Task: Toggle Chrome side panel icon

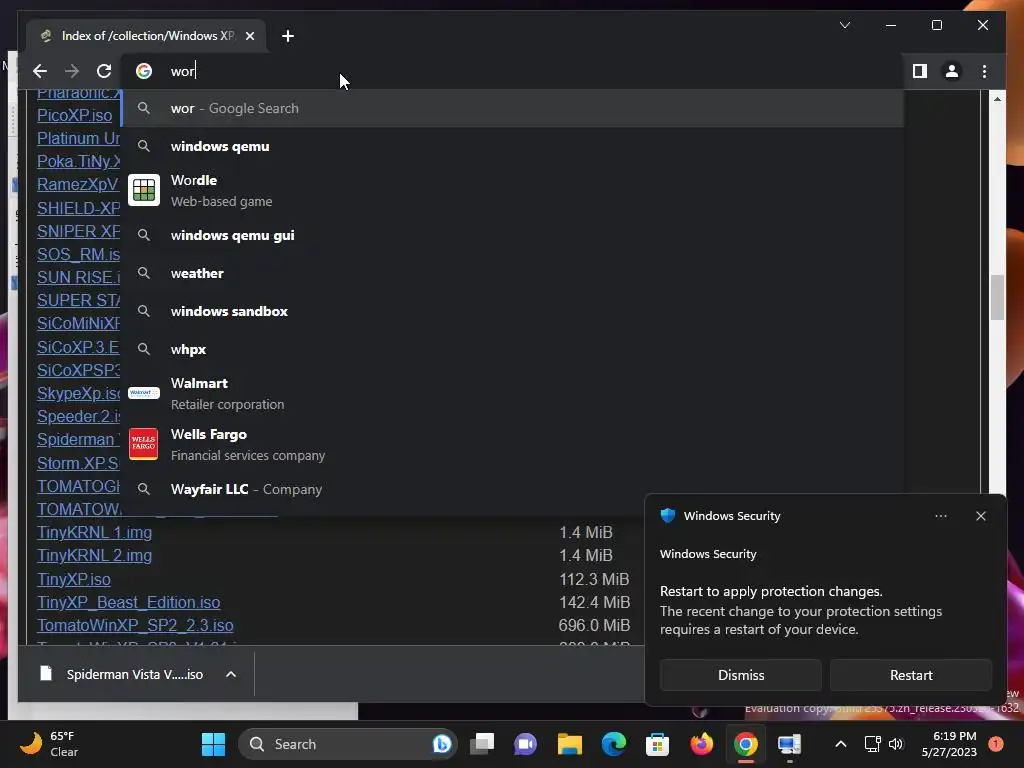Action: pyautogui.click(x=920, y=71)
